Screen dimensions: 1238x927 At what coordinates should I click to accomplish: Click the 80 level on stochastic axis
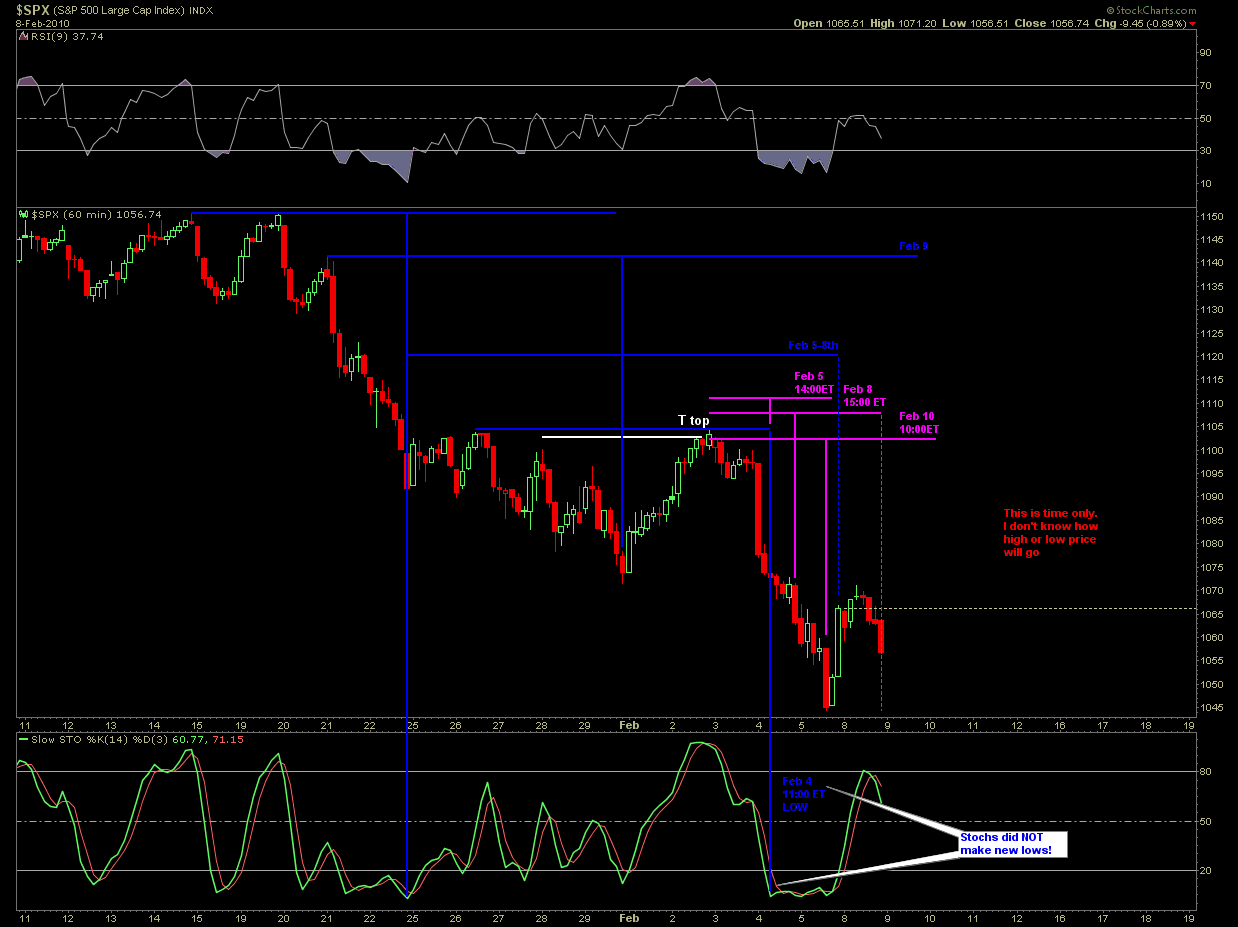(x=1206, y=771)
